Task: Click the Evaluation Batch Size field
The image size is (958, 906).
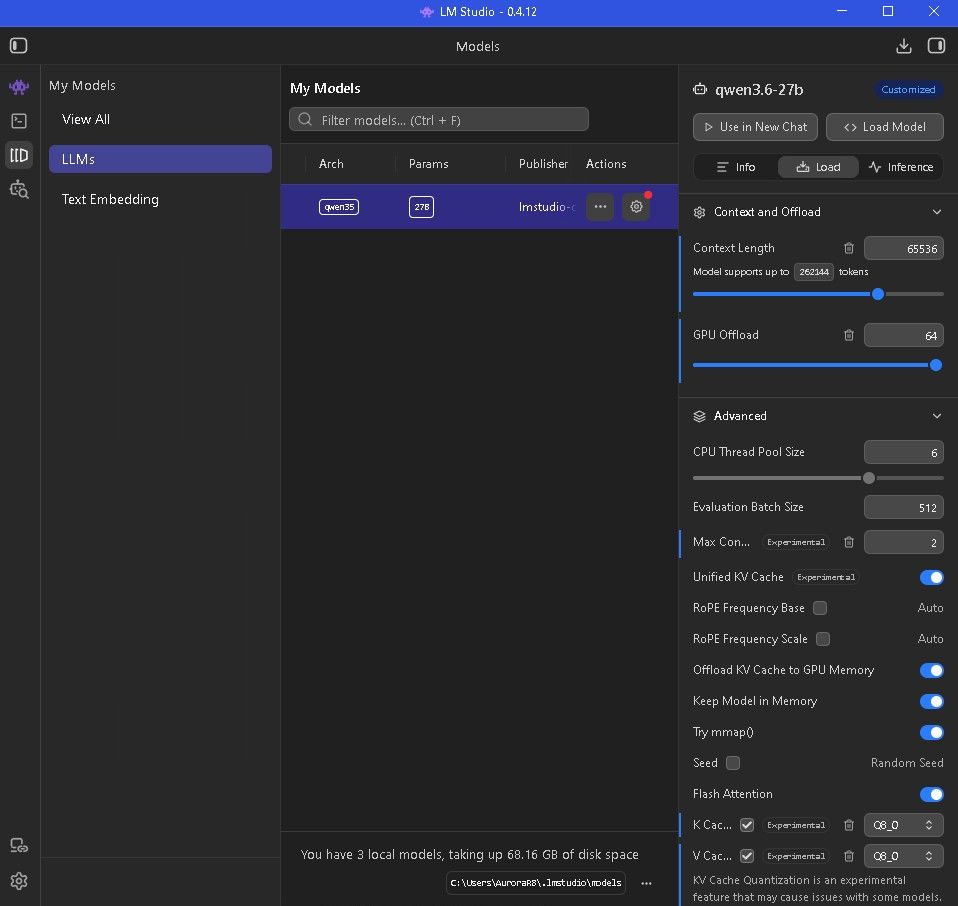Action: 903,507
